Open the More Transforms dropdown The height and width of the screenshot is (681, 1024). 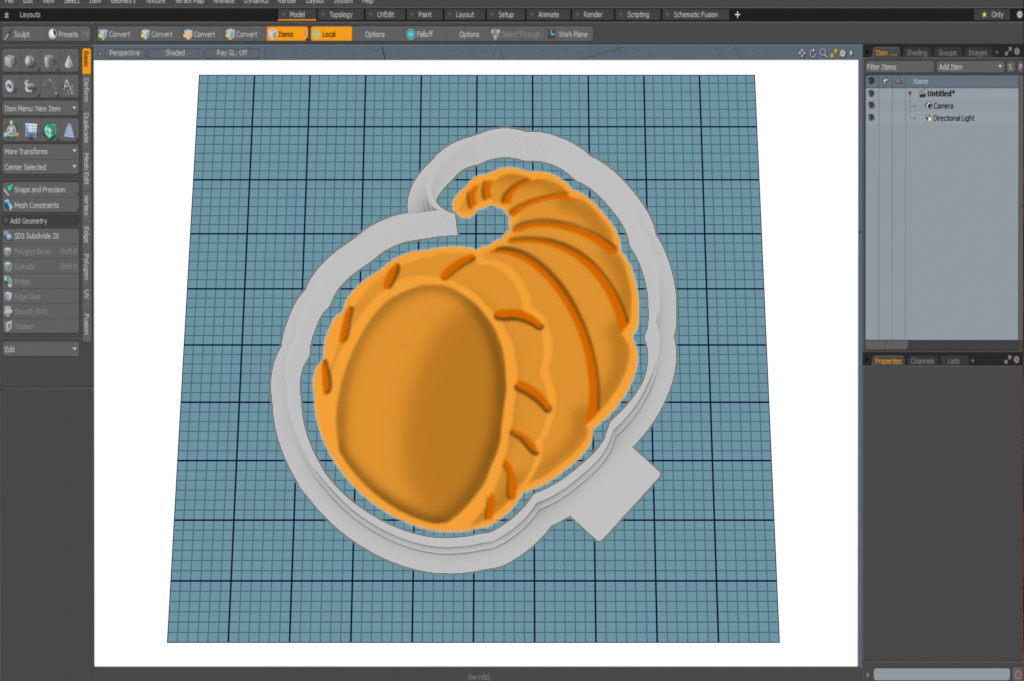pos(40,151)
